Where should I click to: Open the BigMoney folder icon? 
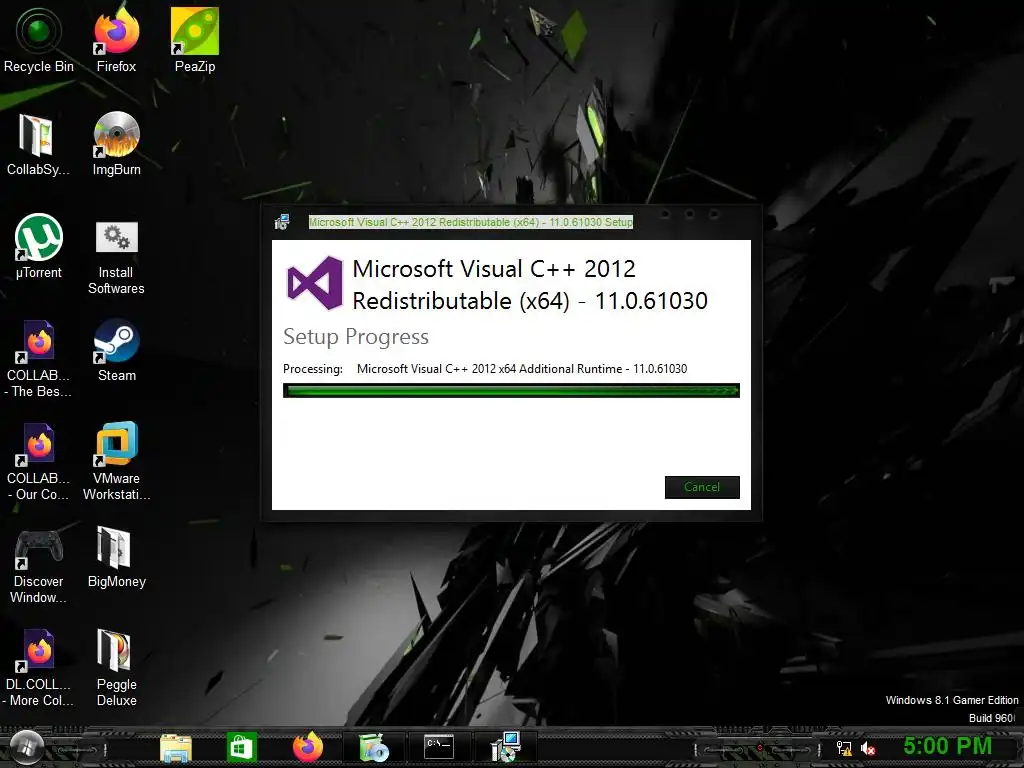click(x=116, y=556)
